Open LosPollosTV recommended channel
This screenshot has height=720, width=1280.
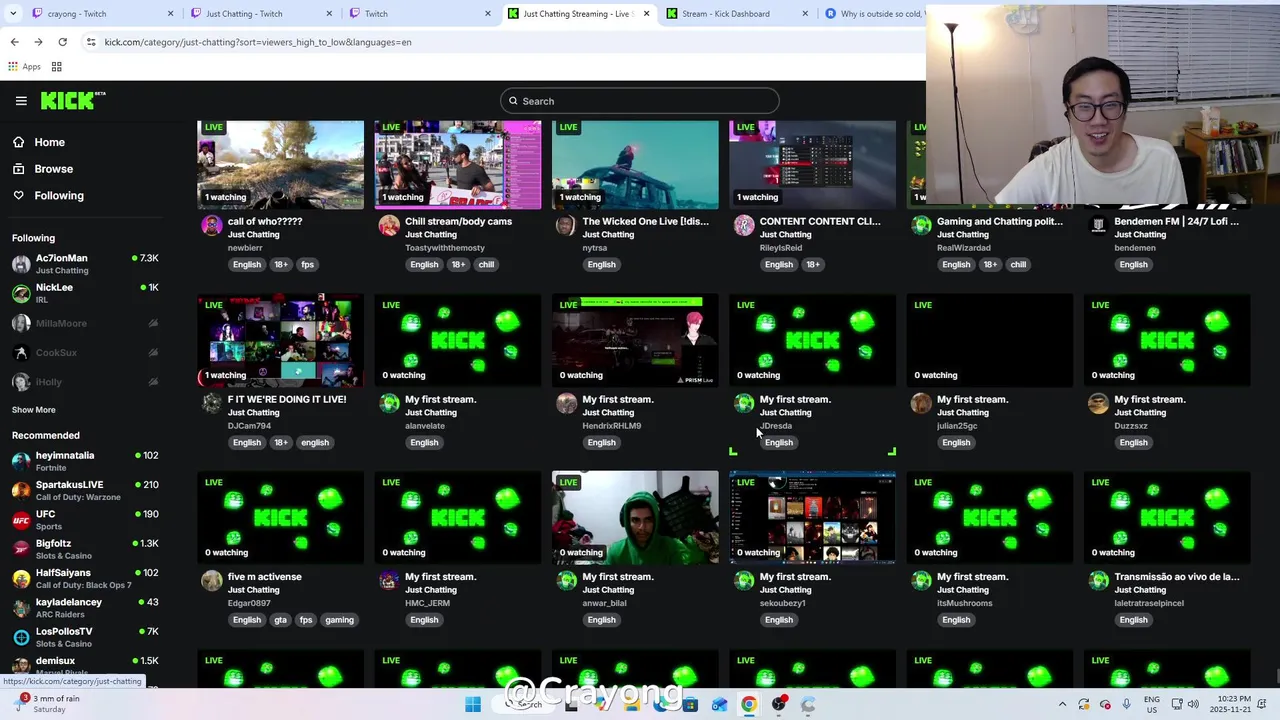click(x=85, y=637)
